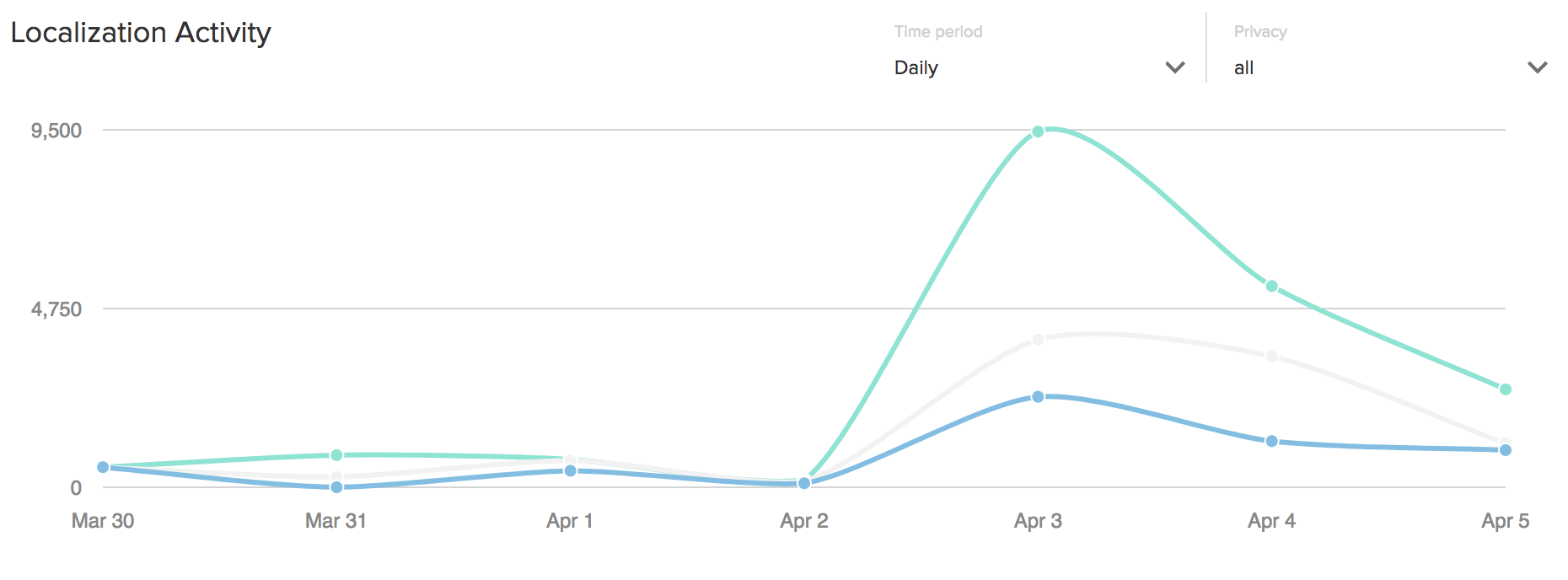Select the light gray data point on Apr 4
The image size is (1568, 580).
pos(1271,357)
